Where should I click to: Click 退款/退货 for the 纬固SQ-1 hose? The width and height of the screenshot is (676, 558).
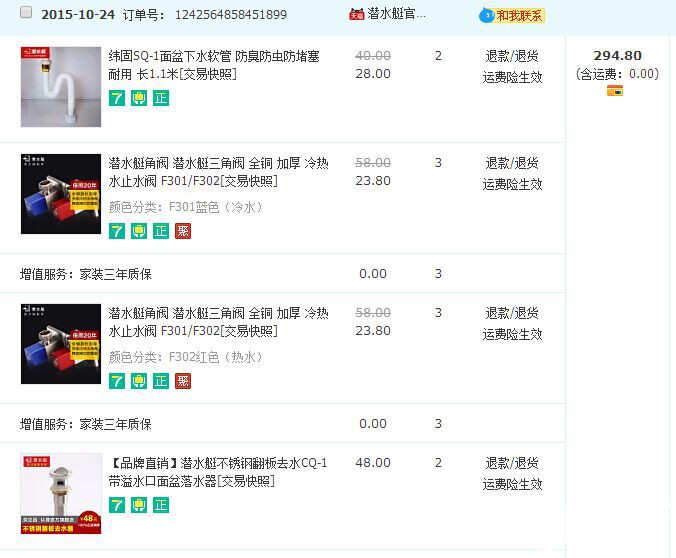pos(512,56)
